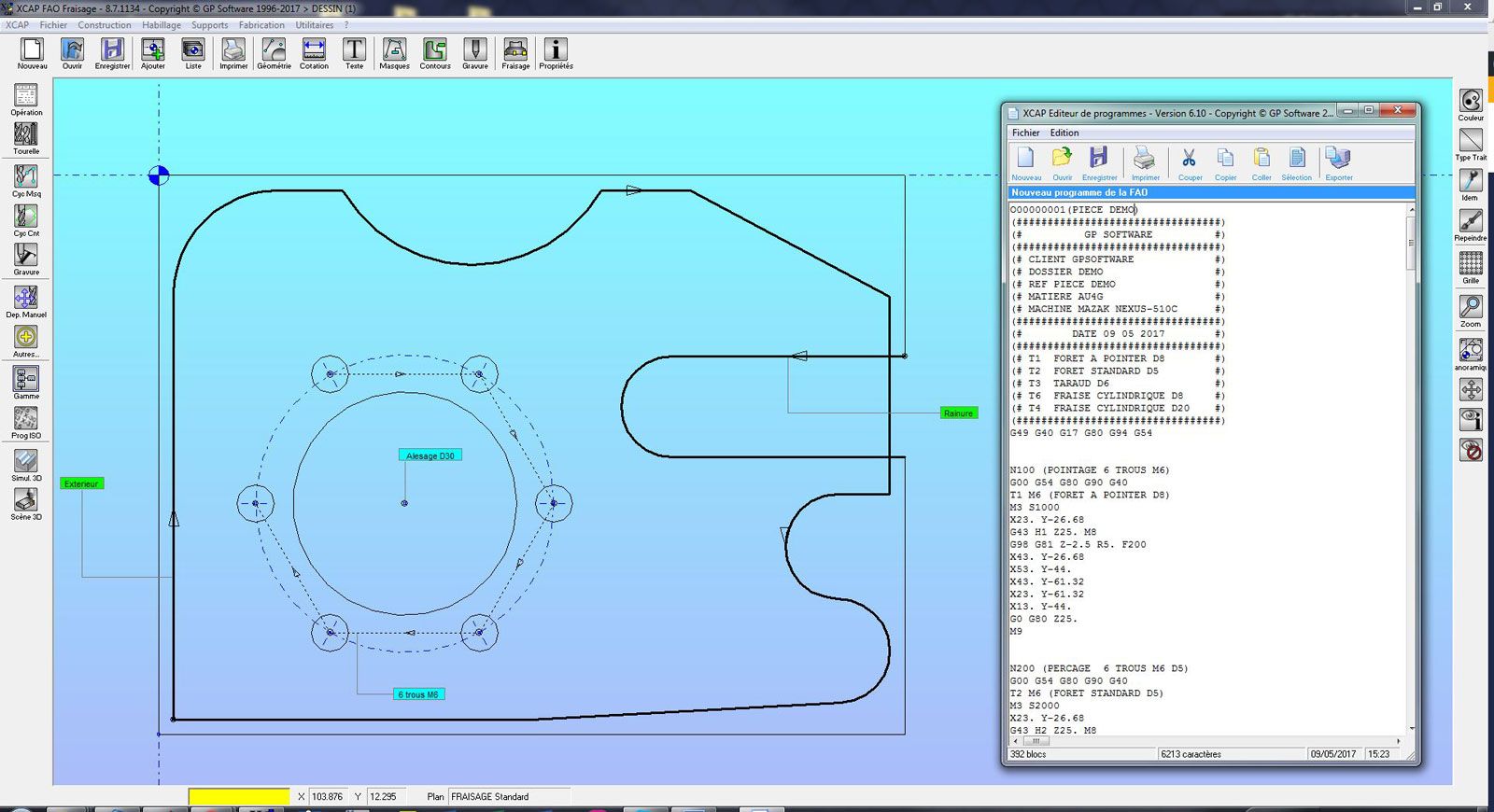Click the Alesage D30 label

[x=430, y=455]
